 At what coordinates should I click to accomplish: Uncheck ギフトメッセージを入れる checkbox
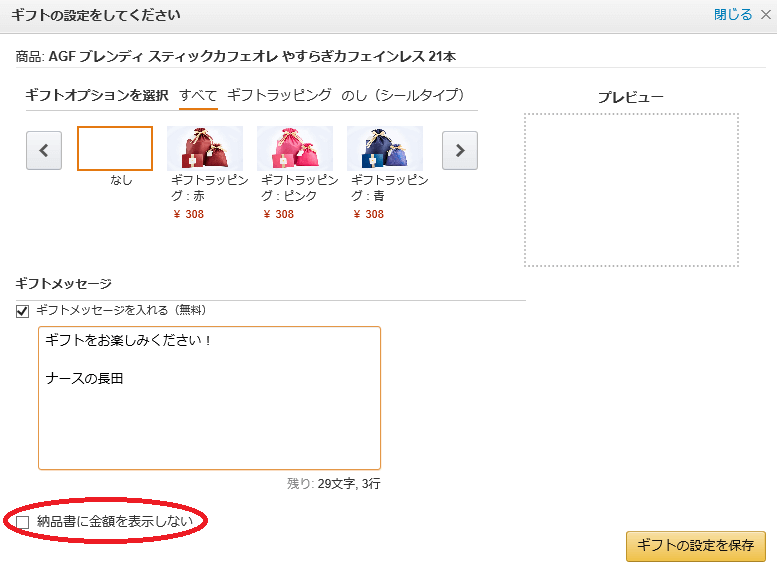23,311
